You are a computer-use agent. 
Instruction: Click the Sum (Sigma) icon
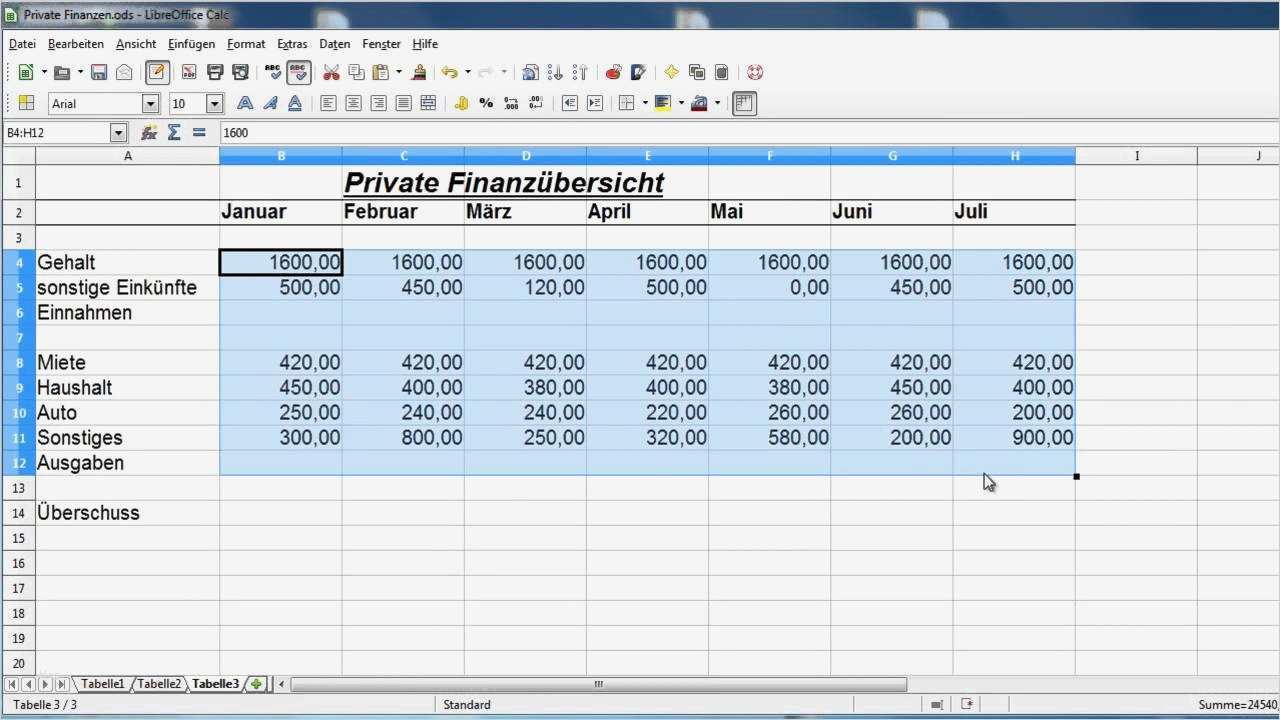point(172,131)
